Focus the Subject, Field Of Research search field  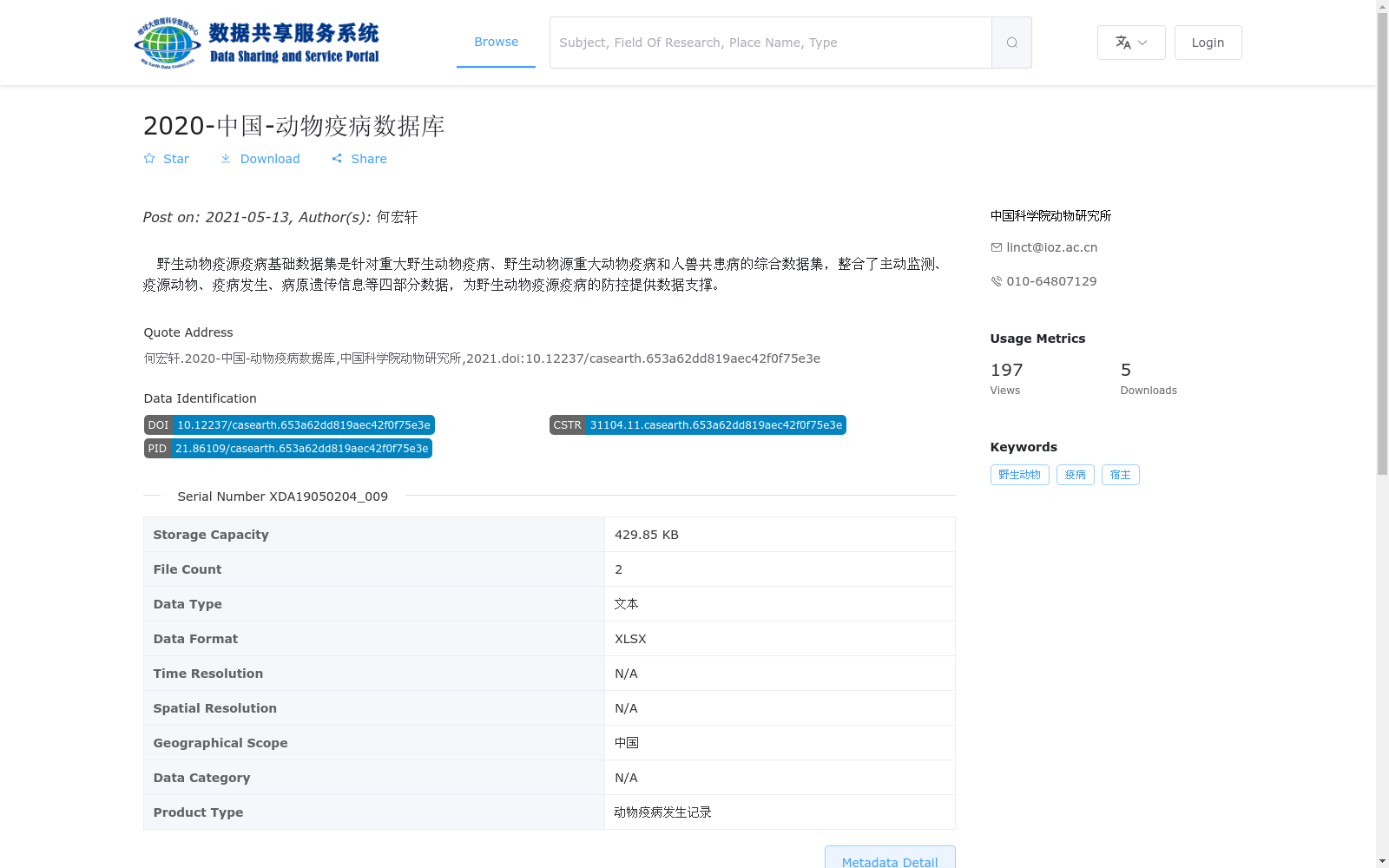click(x=771, y=43)
